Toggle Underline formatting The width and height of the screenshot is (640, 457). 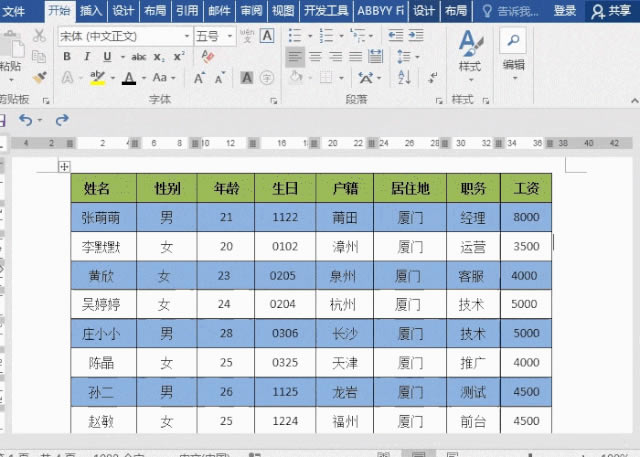tap(107, 57)
